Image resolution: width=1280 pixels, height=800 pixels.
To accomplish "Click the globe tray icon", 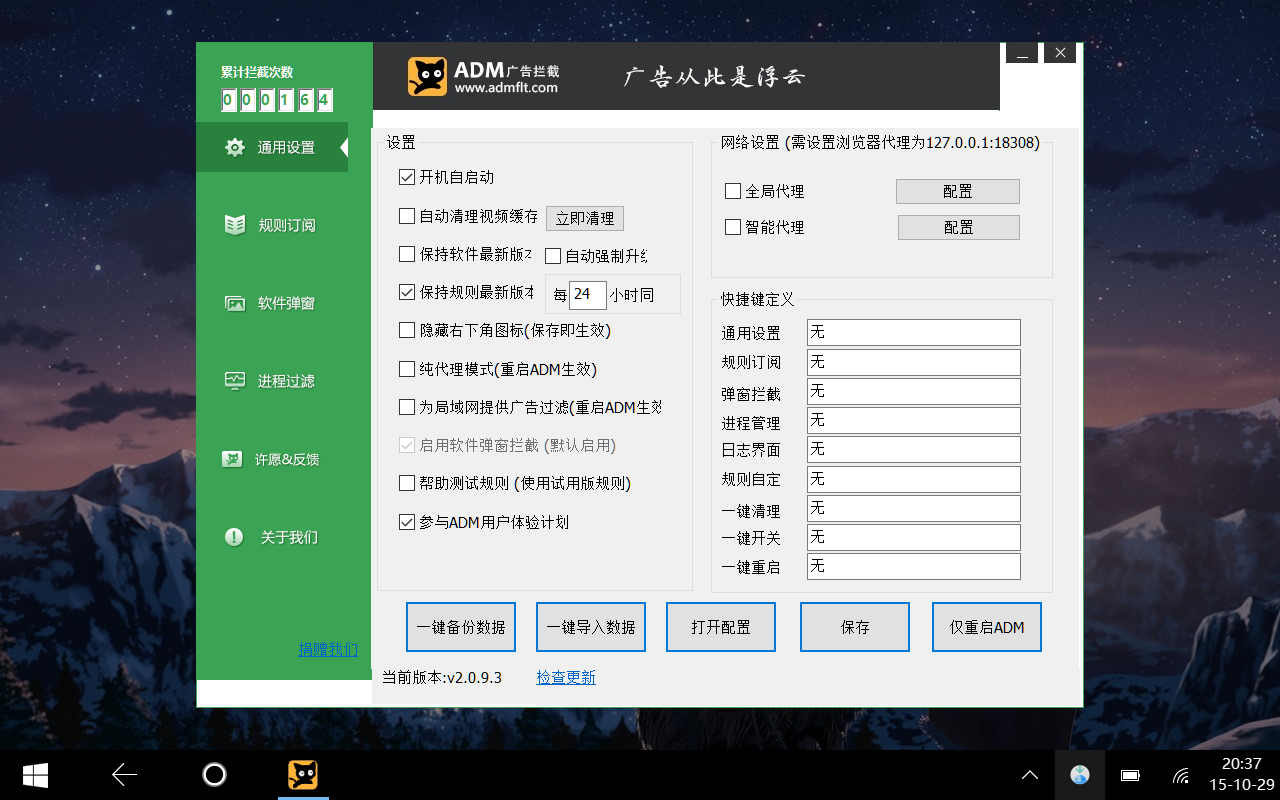I will pyautogui.click(x=1079, y=775).
